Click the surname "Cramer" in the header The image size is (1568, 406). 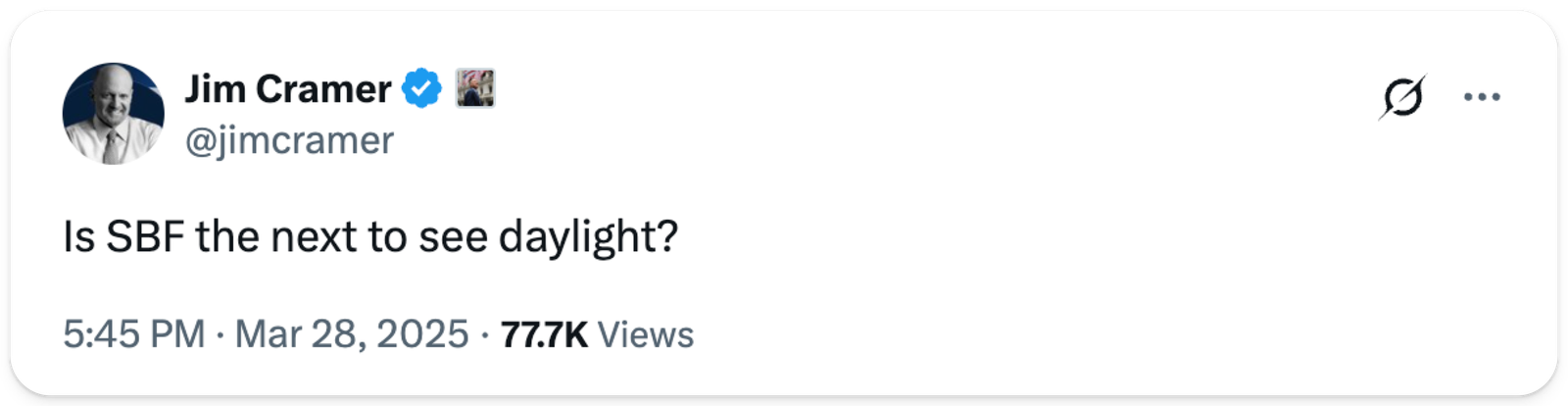323,89
